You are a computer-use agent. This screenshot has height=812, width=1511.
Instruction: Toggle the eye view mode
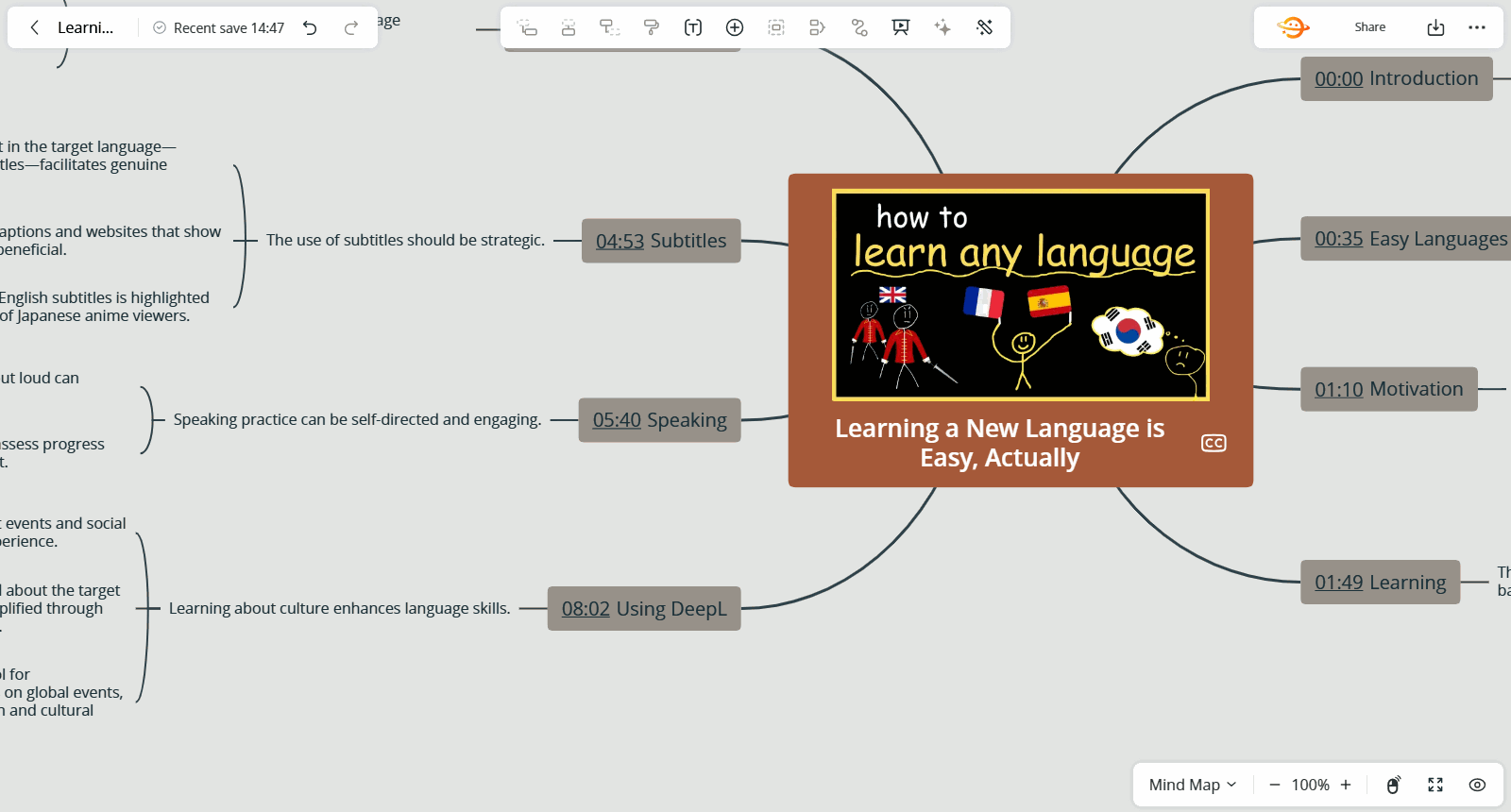coord(1477,785)
